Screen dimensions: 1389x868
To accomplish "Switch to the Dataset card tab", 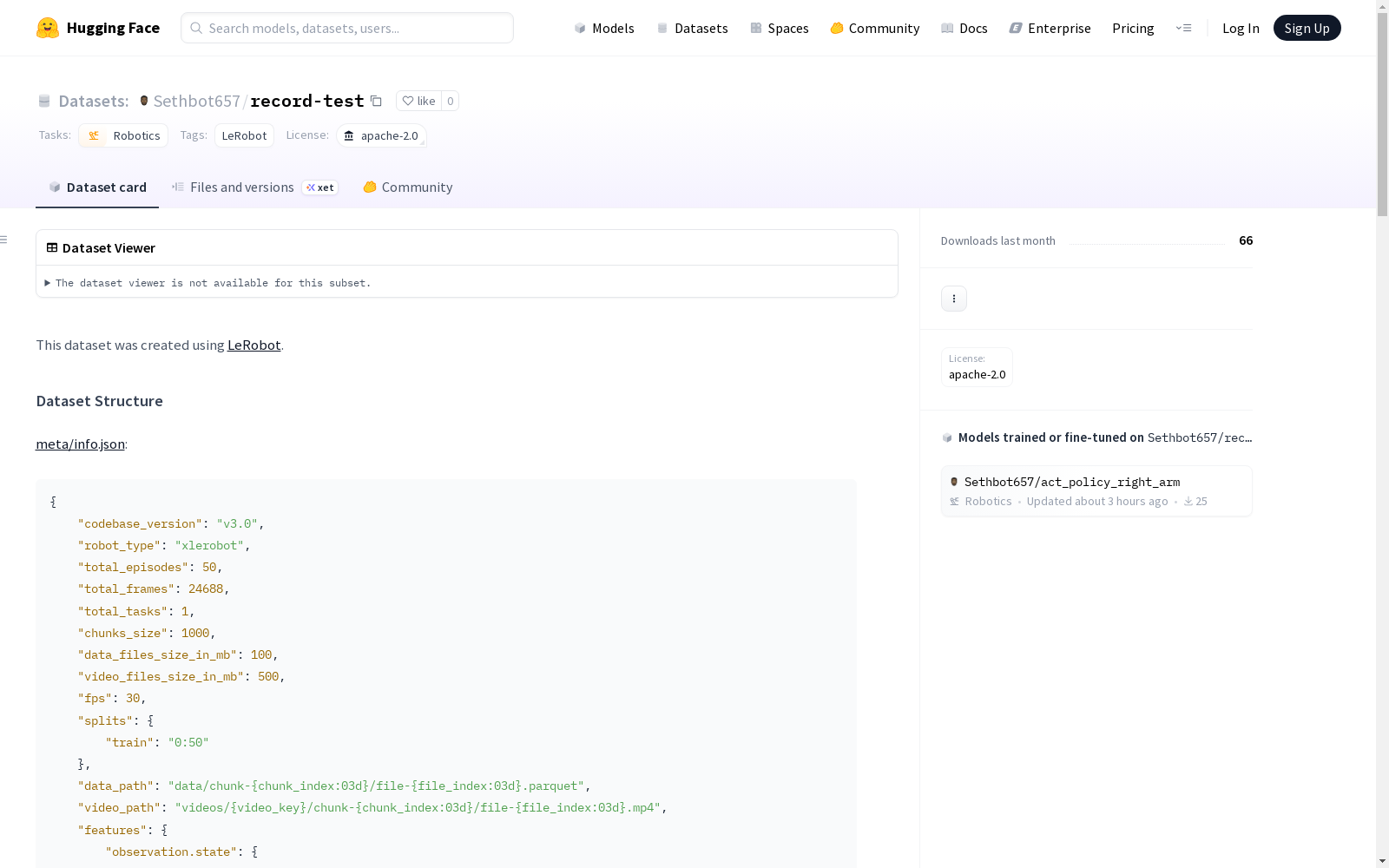I will click(x=97, y=187).
